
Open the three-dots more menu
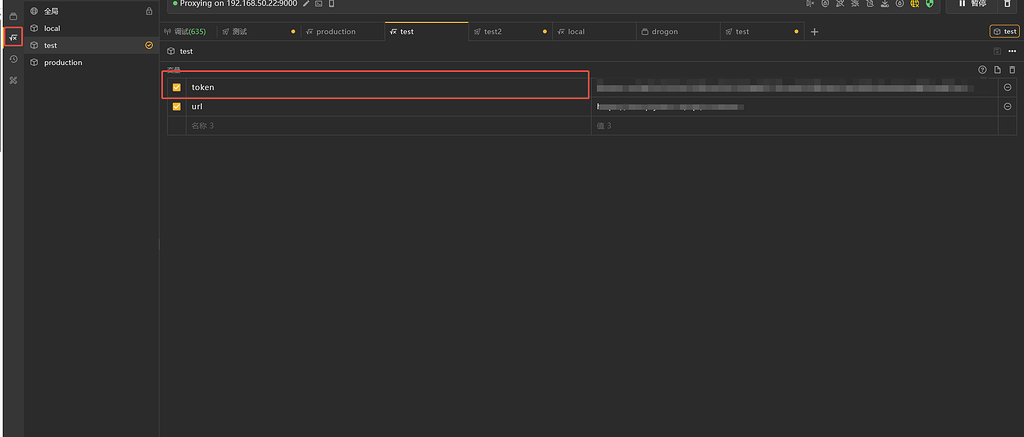[1012, 51]
